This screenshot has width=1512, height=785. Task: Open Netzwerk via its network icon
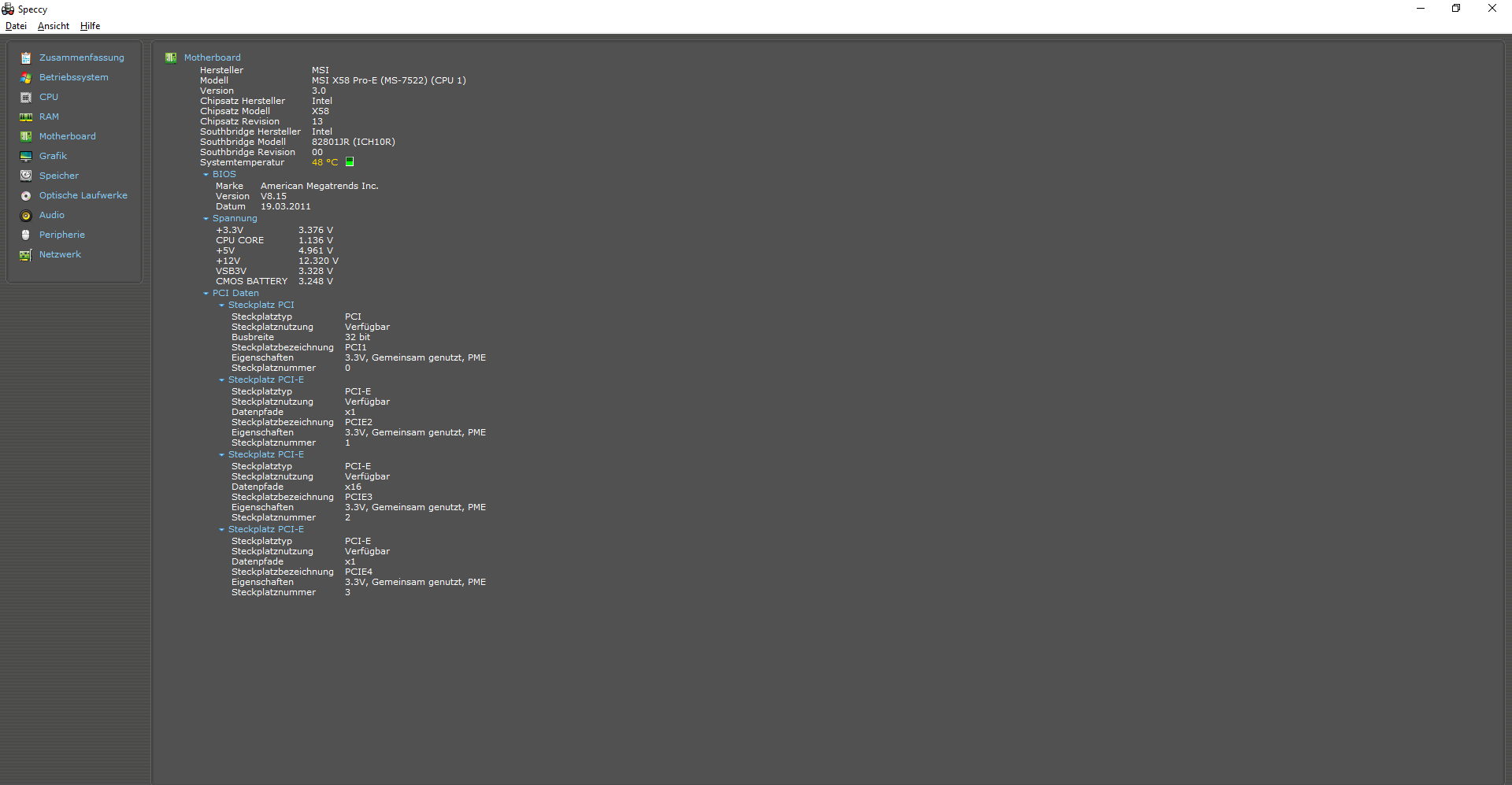[26, 255]
